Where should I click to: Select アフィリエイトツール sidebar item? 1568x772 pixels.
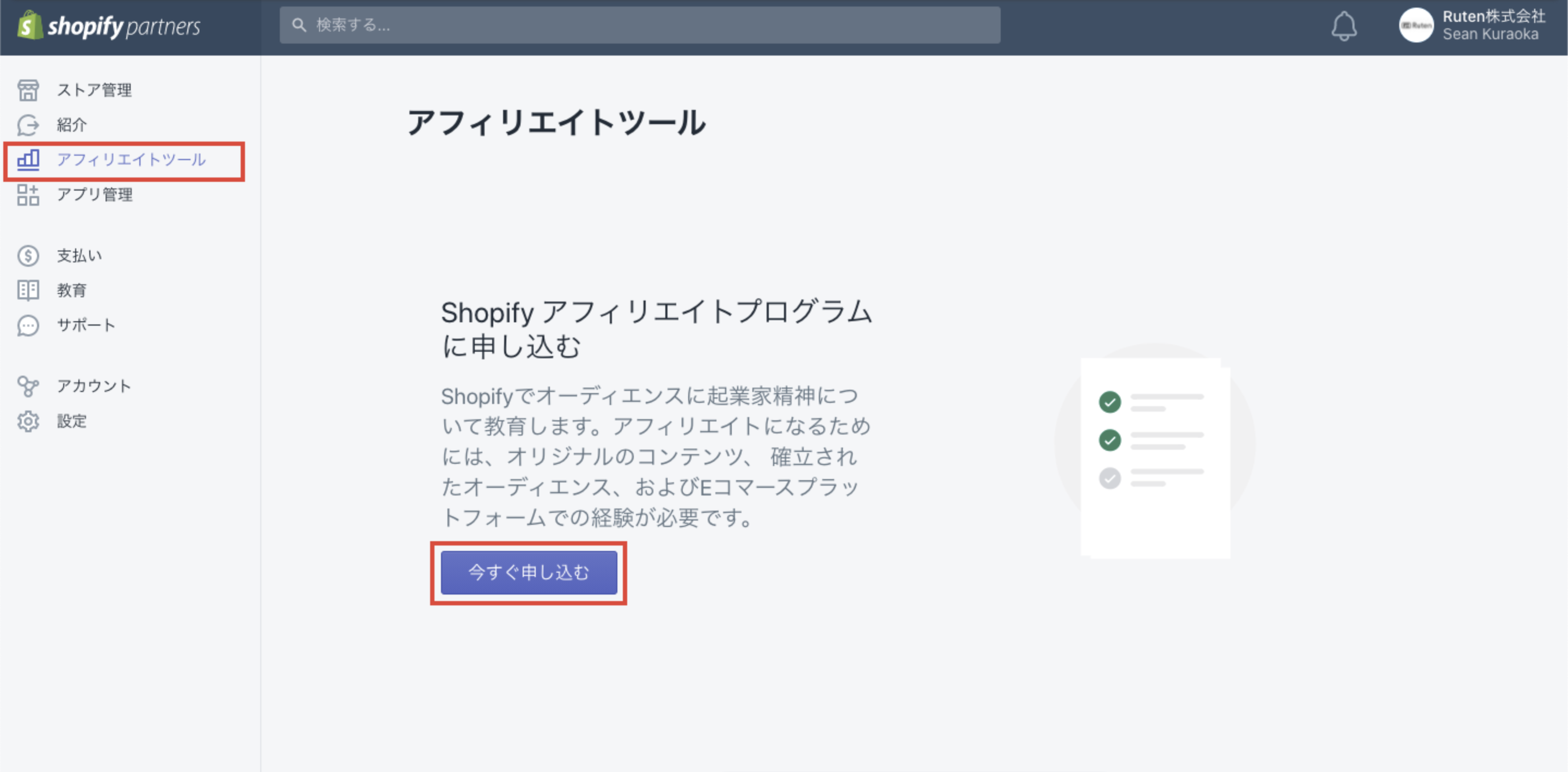coord(131,160)
